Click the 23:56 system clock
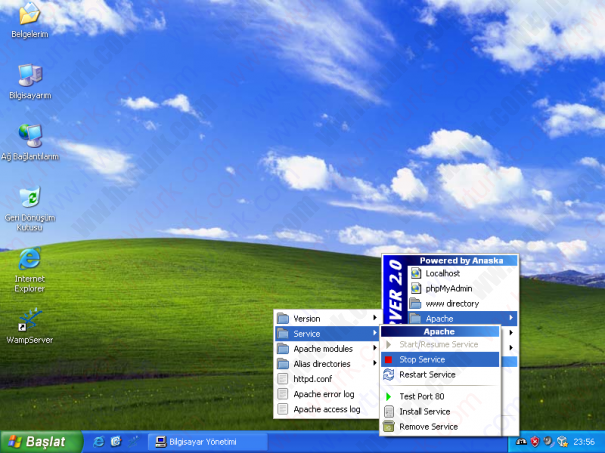This screenshot has height=453, width=605. [584, 442]
